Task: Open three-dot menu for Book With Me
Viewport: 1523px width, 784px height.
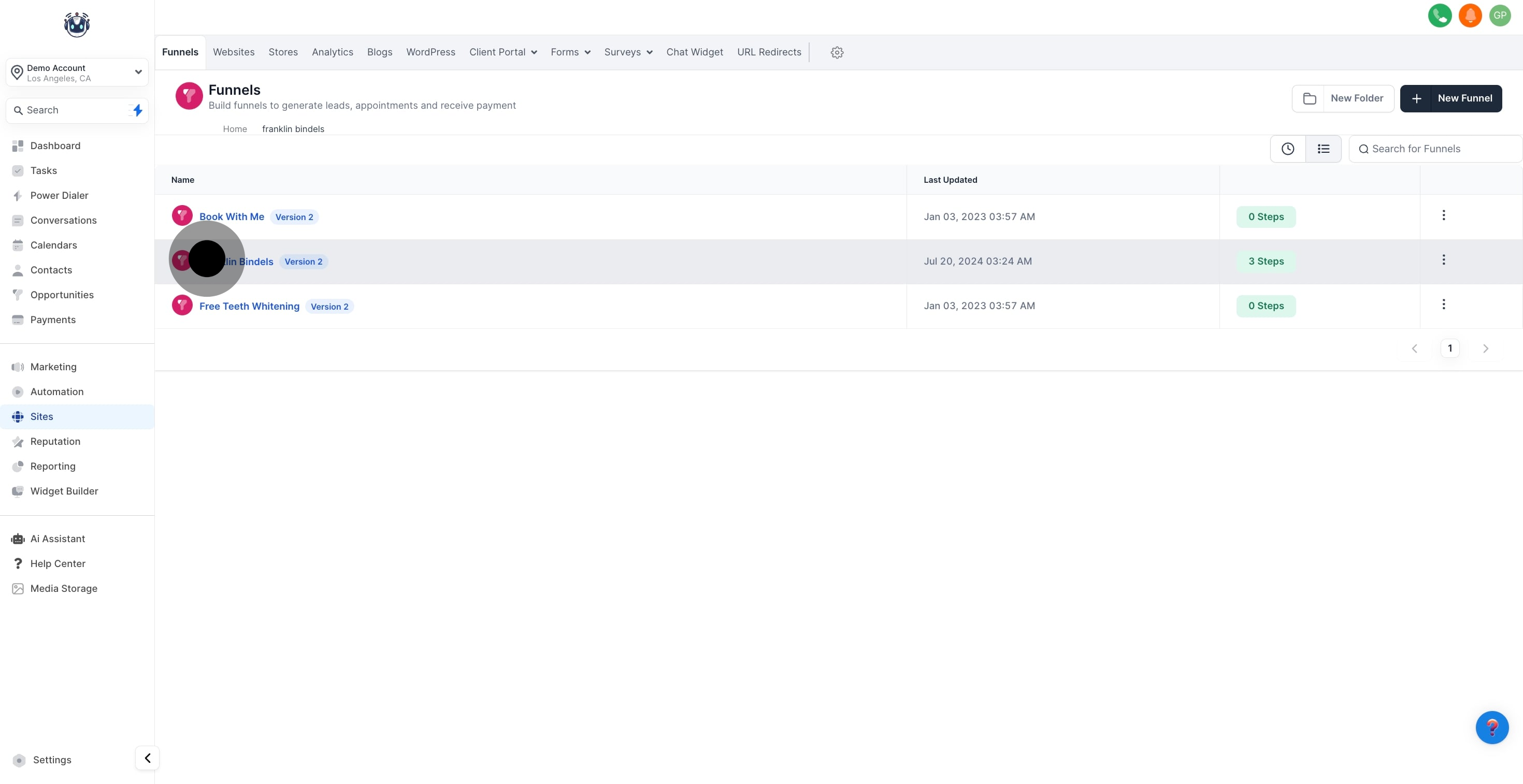Action: (x=1443, y=215)
